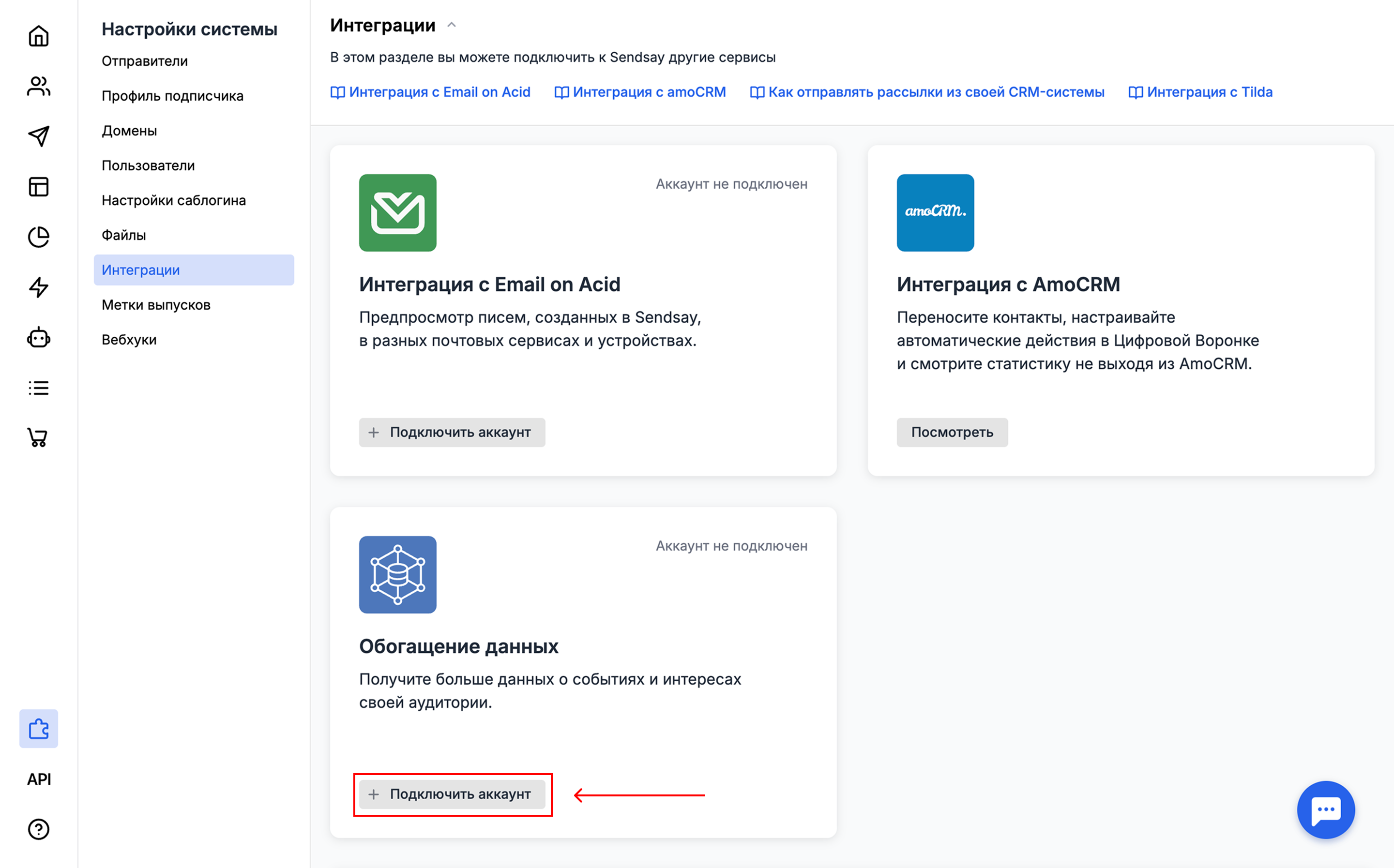Collapse the Интеграции section header chevron
This screenshot has width=1394, height=868.
coord(453,25)
